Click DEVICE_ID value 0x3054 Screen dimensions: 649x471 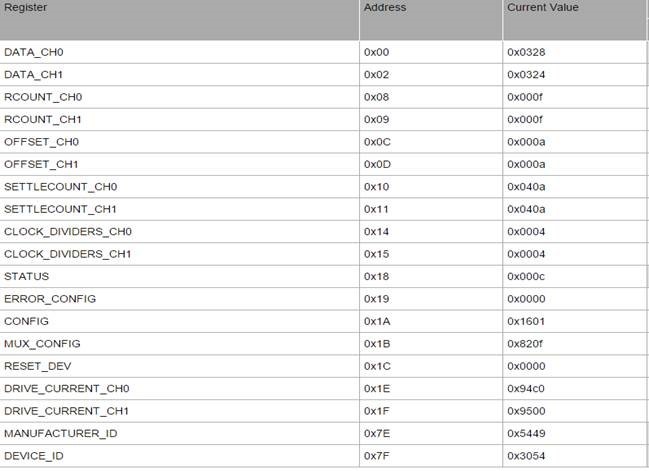click(x=526, y=456)
